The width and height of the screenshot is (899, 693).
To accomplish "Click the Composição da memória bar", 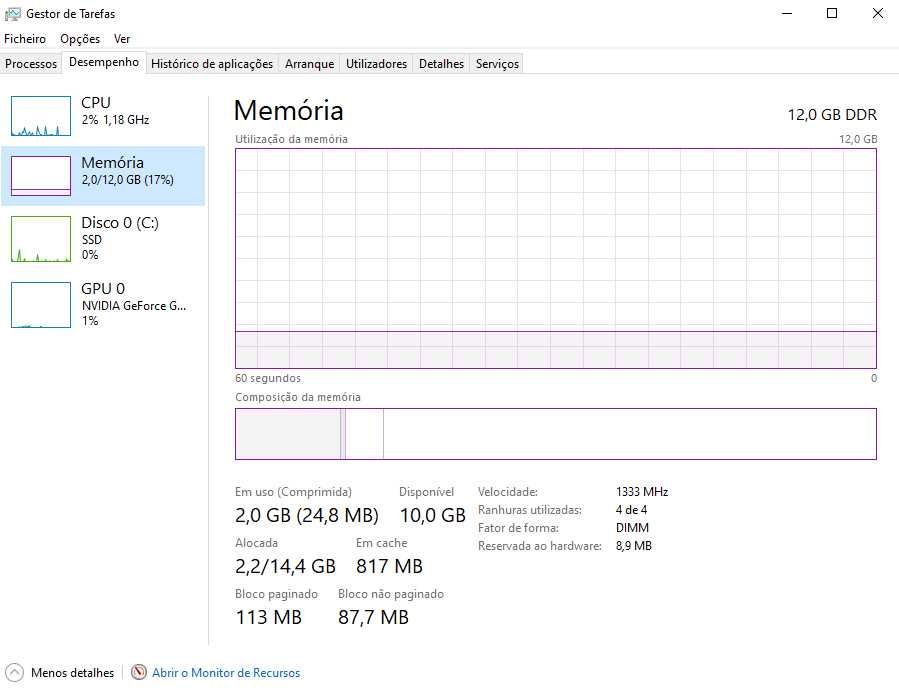I will [555, 434].
